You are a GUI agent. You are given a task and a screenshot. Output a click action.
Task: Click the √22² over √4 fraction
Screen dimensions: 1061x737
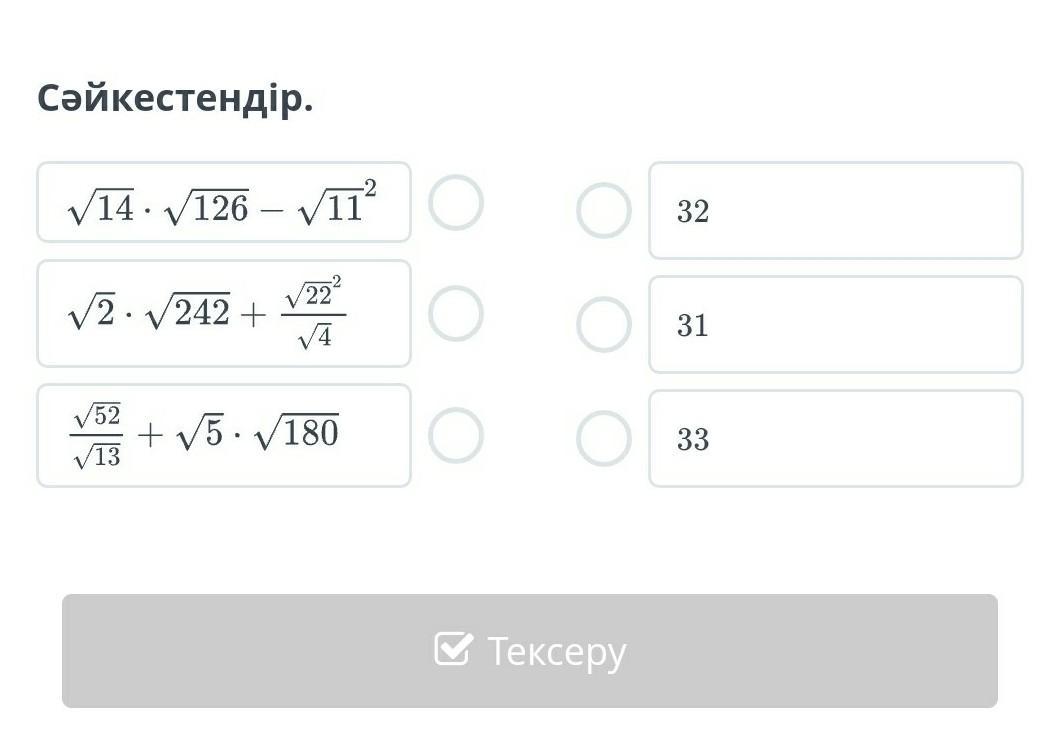314,314
